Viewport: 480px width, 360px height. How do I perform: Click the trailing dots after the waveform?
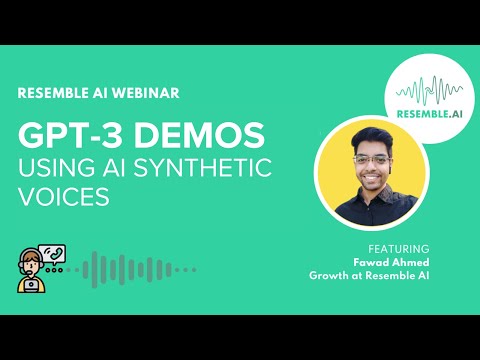(x=185, y=270)
